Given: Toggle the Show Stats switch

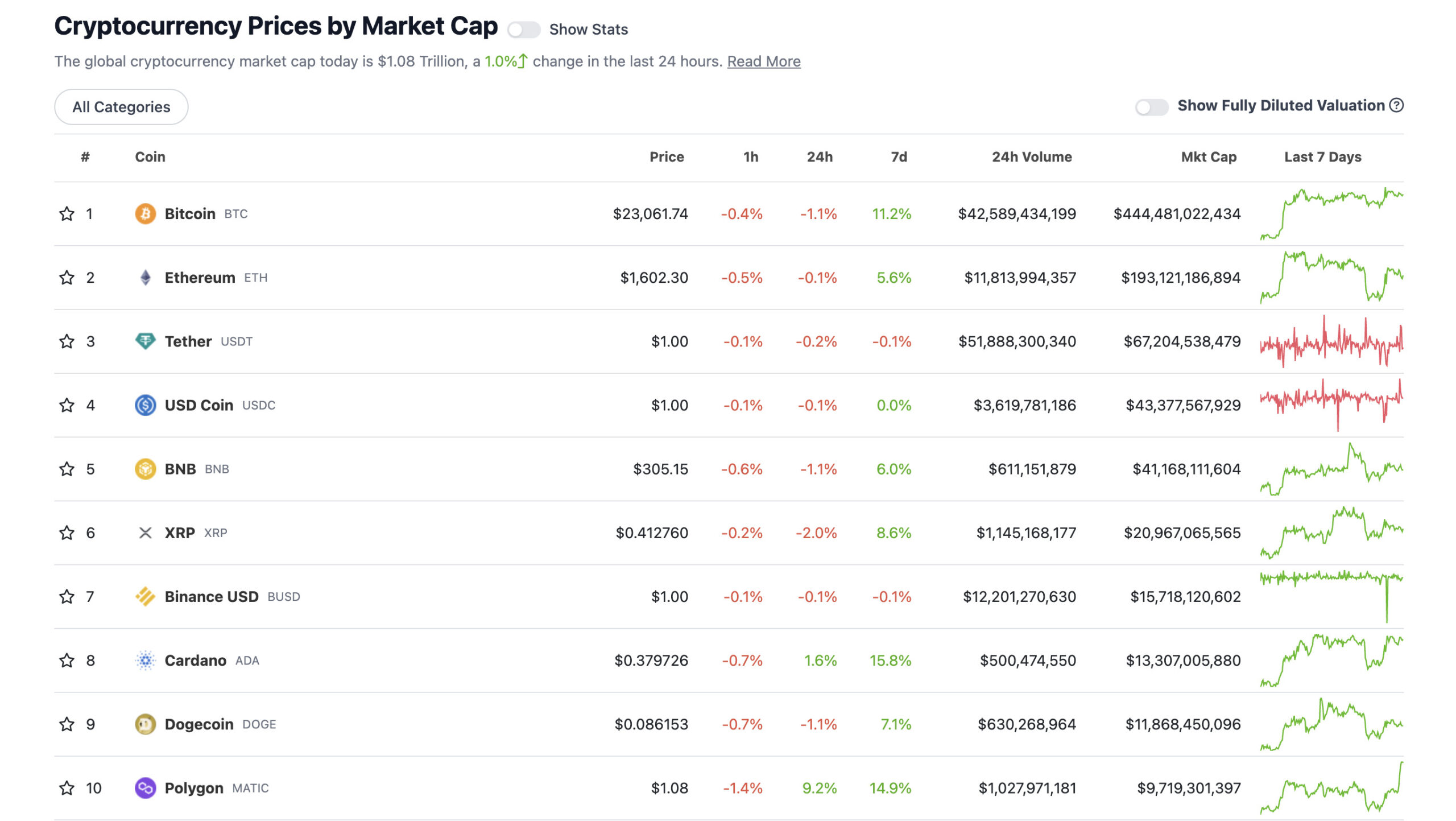Looking at the screenshot, I should pyautogui.click(x=523, y=30).
